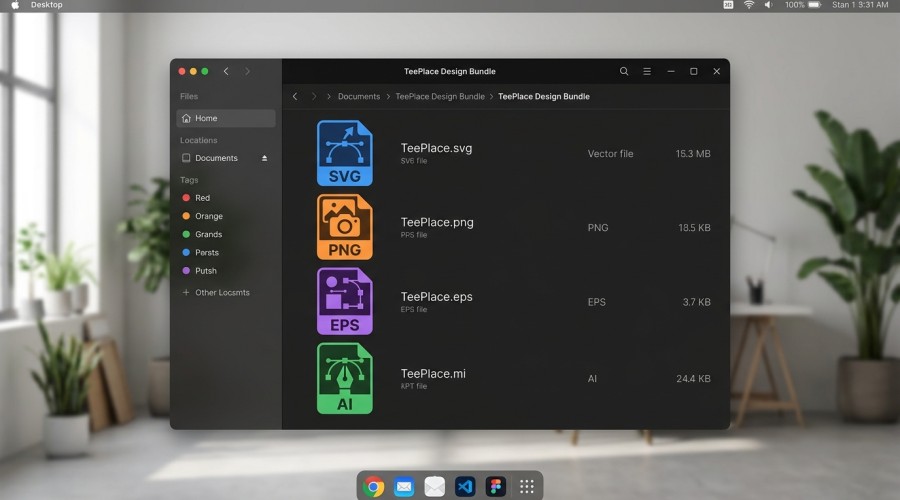Click the red traffic light button
Viewport: 900px width, 500px height.
click(x=182, y=71)
